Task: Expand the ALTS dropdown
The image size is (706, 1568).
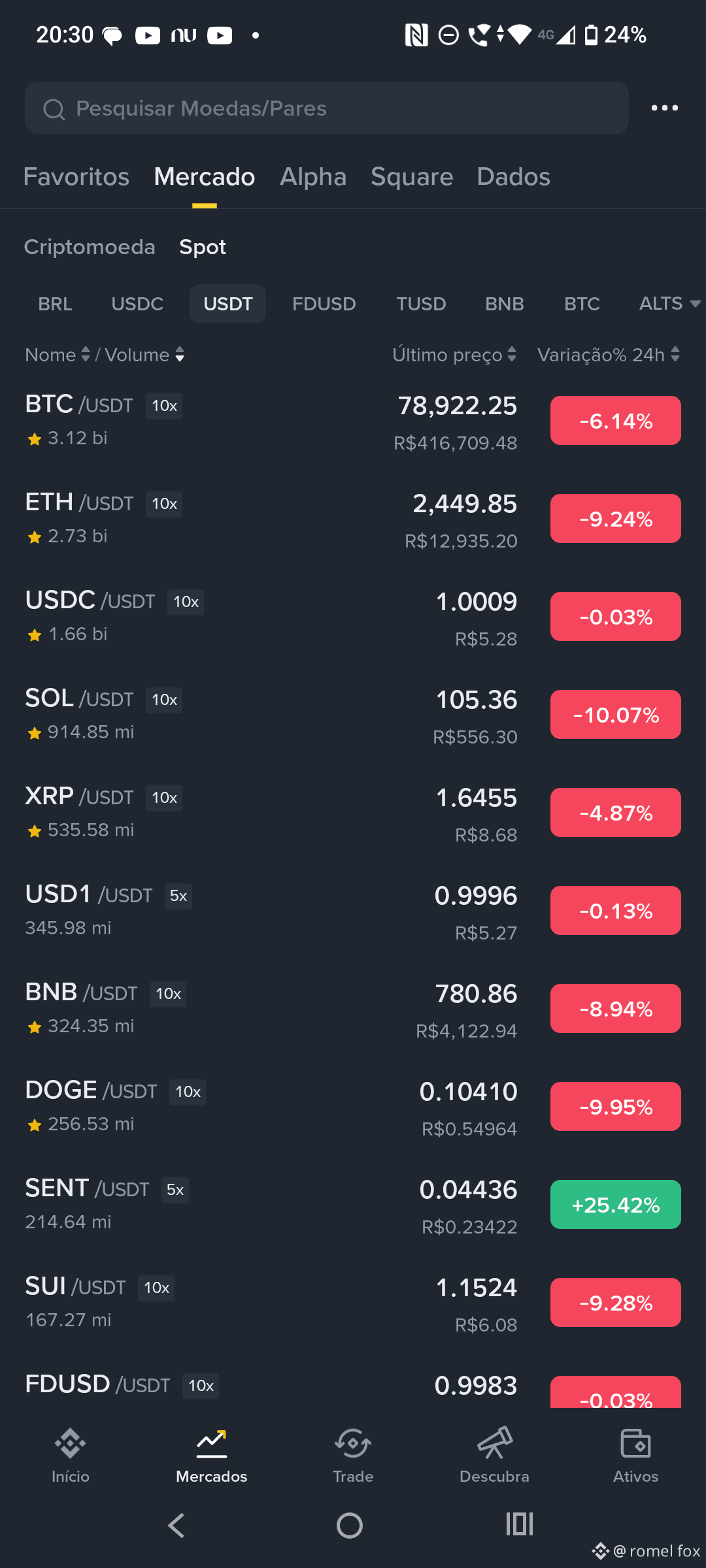Action: coord(669,304)
